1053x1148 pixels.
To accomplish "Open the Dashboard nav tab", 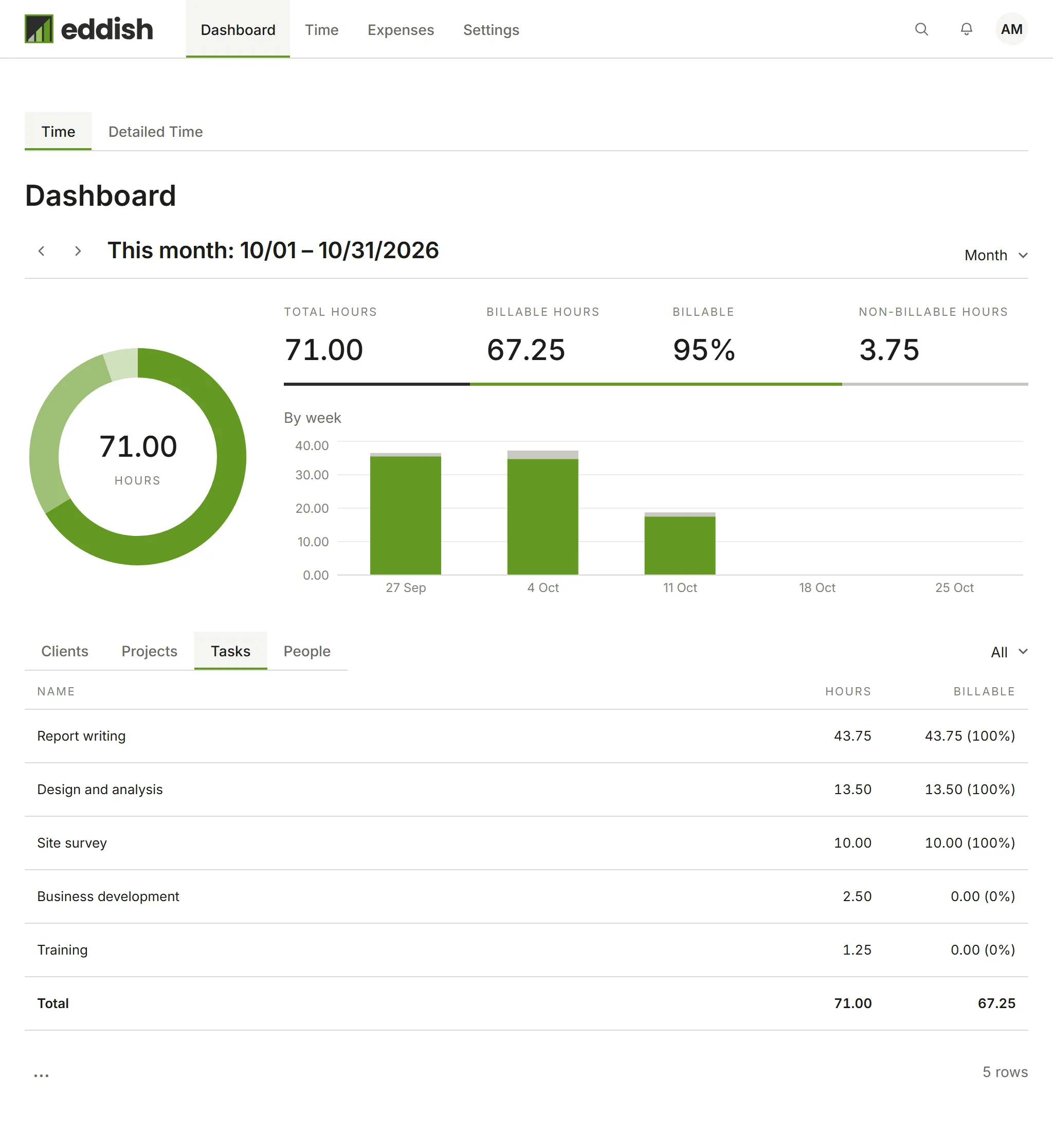I will (x=238, y=29).
